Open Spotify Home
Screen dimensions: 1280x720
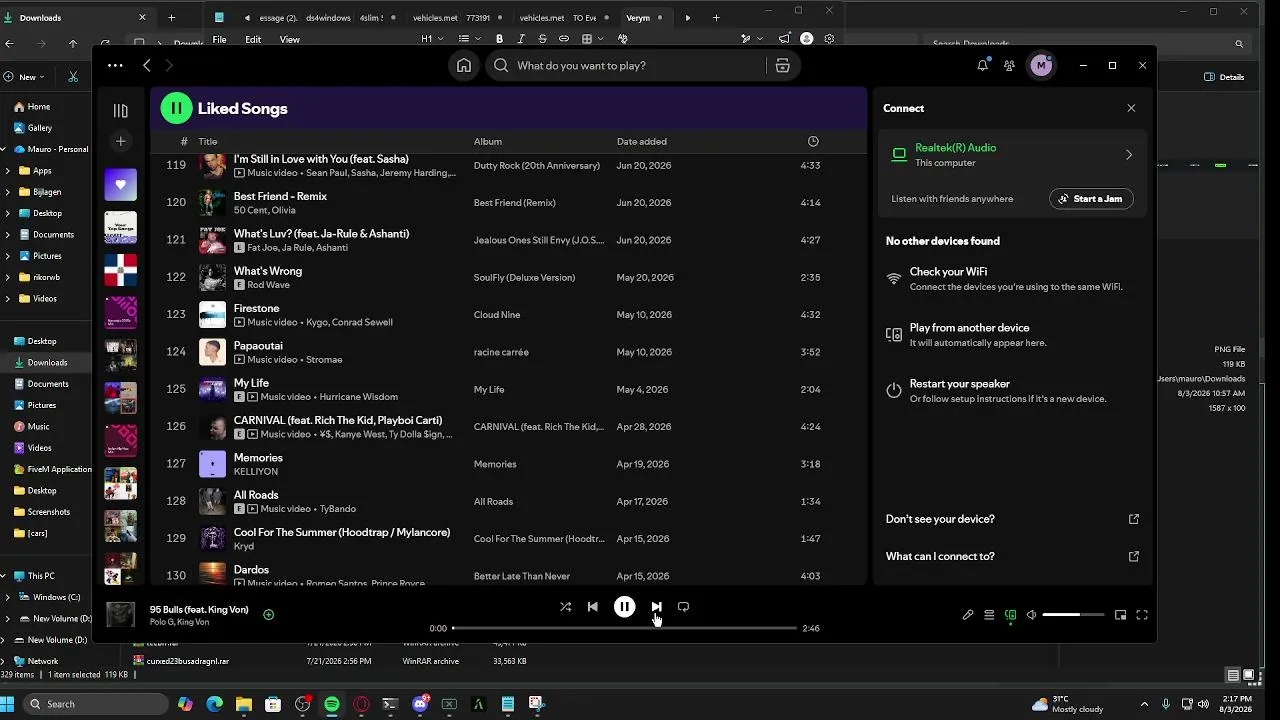pos(464,65)
